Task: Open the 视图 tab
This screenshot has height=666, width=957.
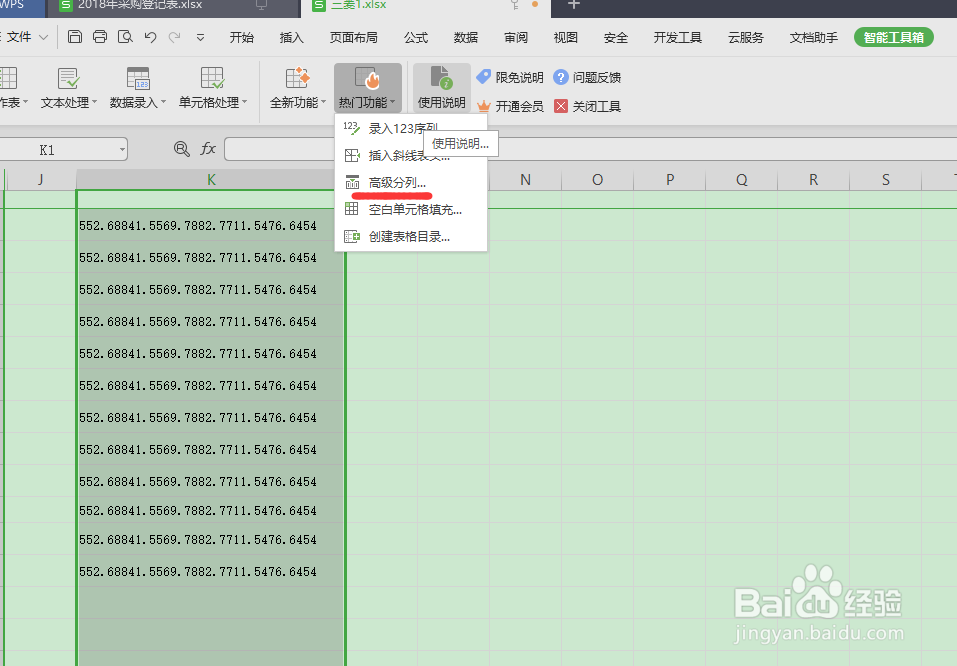Action: [566, 37]
